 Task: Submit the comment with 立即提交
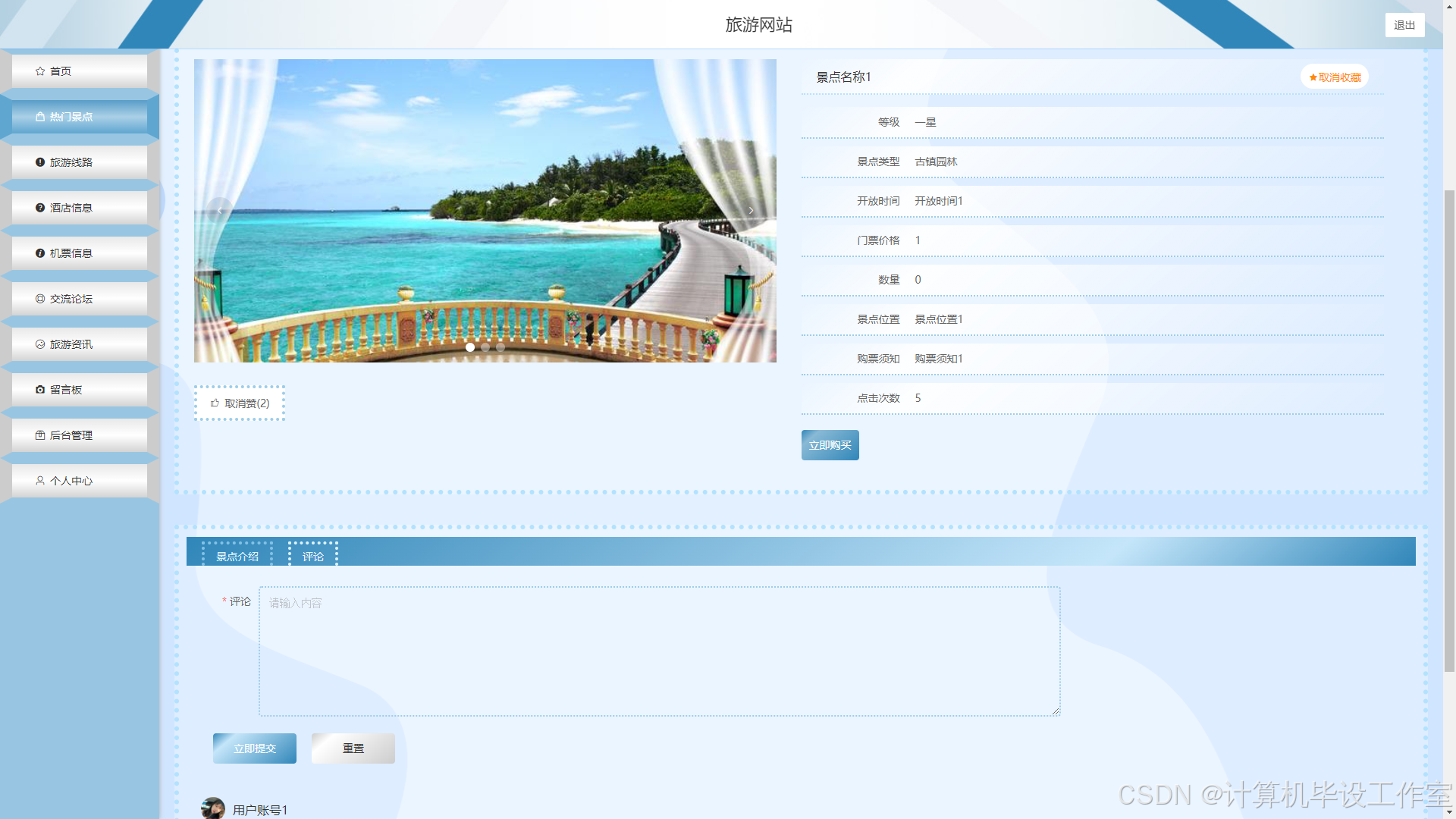point(254,748)
